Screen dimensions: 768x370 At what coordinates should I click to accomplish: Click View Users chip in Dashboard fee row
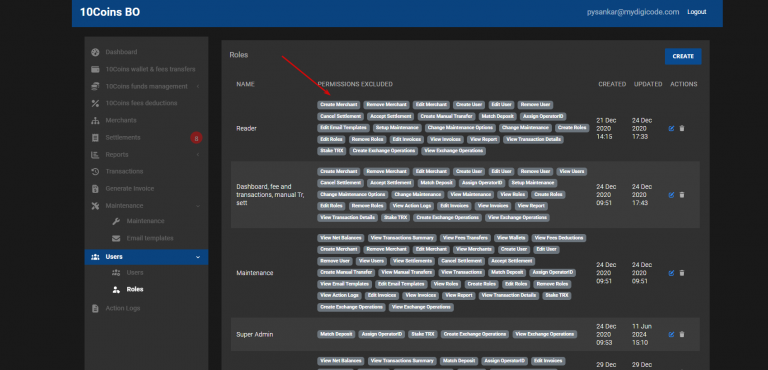(x=572, y=172)
